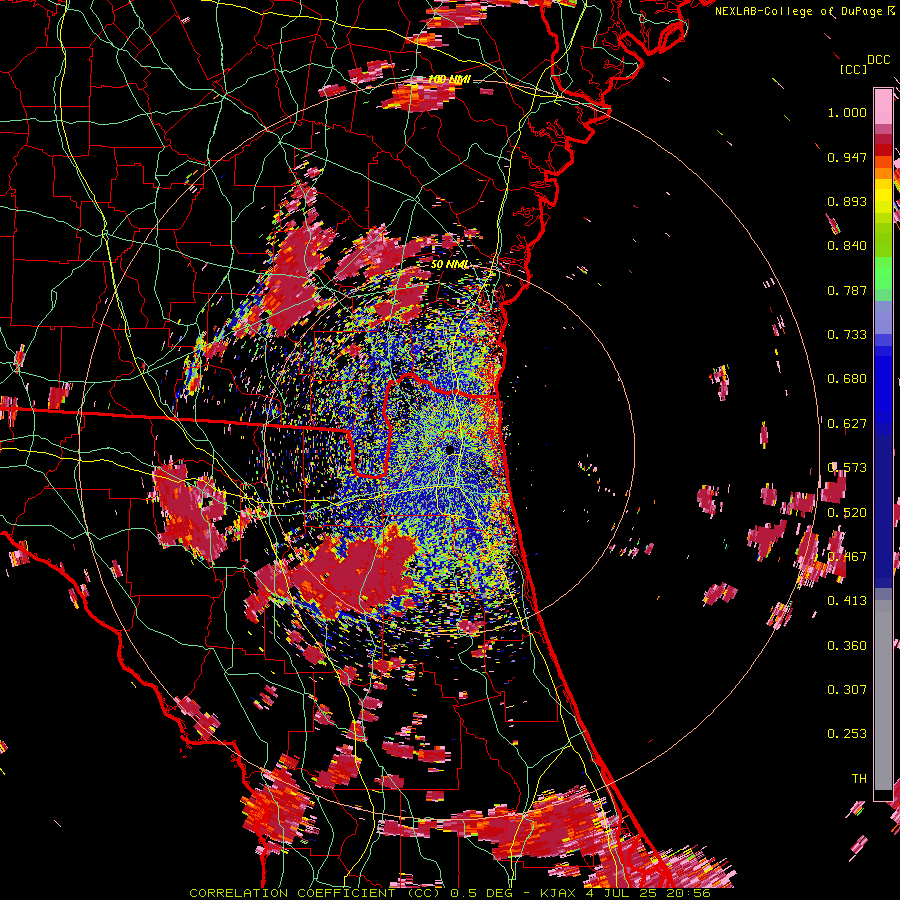Click CORRELATION COEFFICIENT in the bottom caption
Image resolution: width=900 pixels, height=900 pixels.
point(292,893)
